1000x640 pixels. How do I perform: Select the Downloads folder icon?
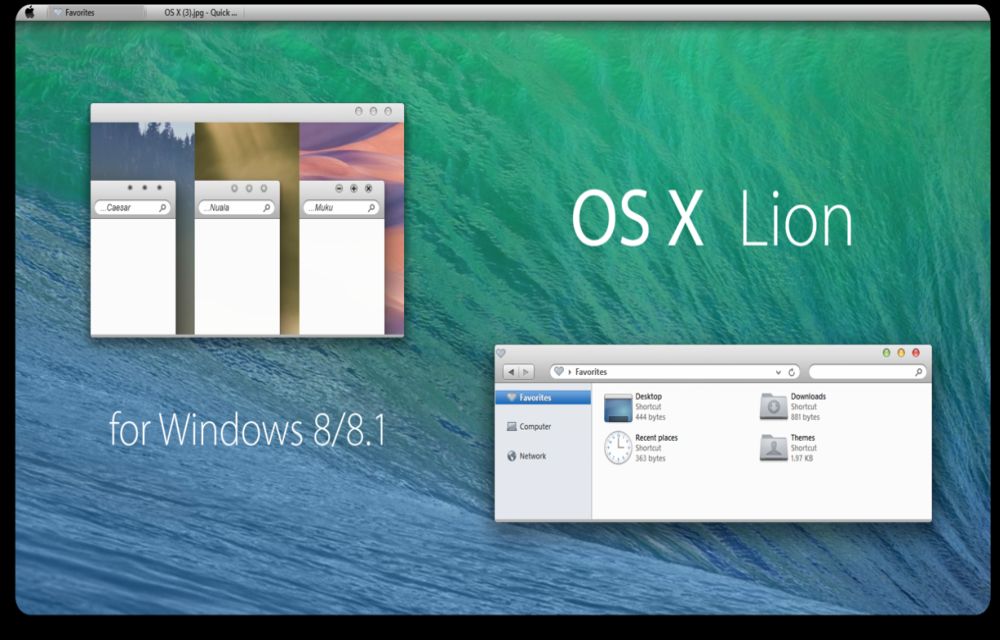(x=773, y=407)
